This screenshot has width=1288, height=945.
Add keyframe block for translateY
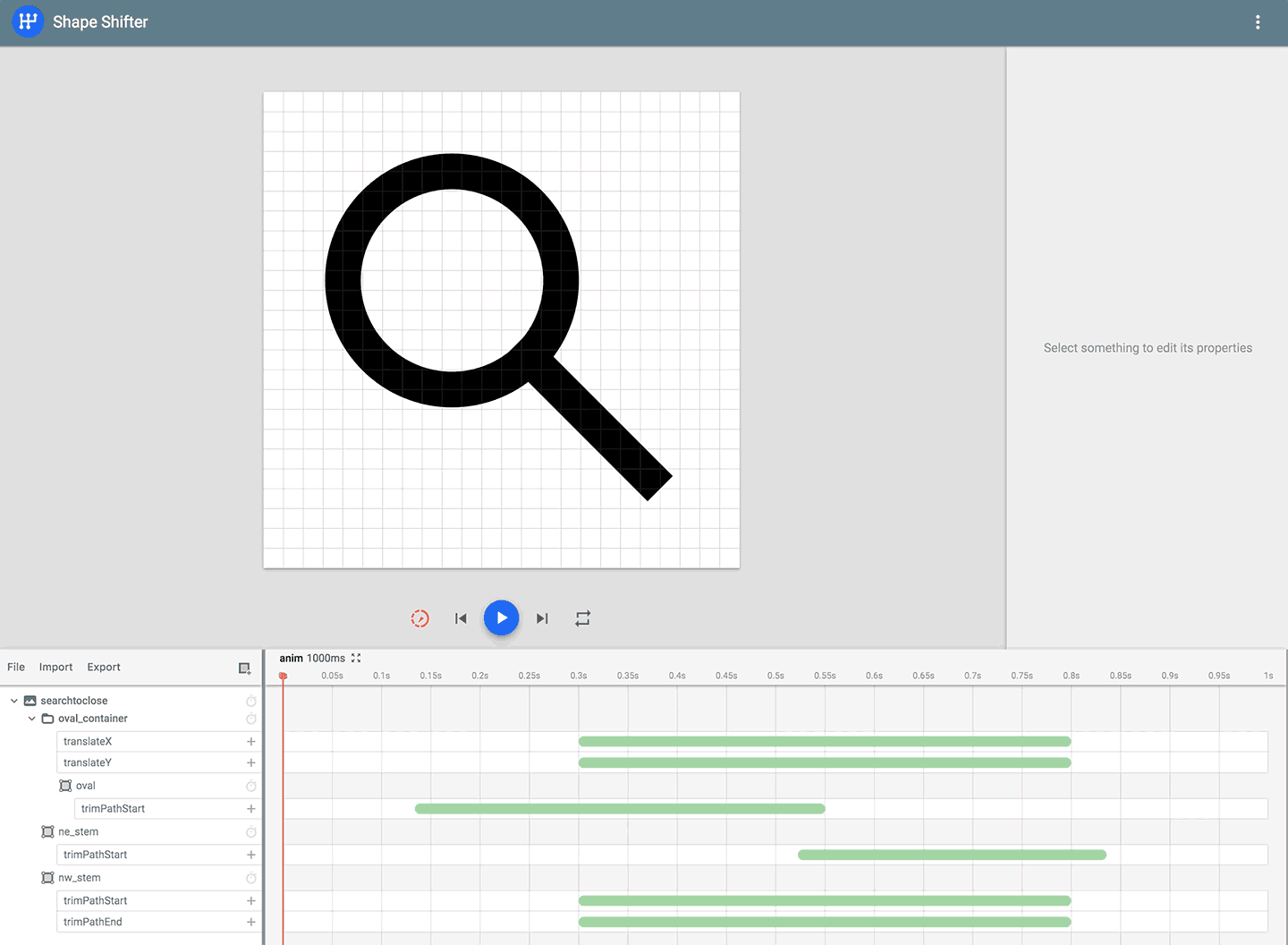click(251, 763)
